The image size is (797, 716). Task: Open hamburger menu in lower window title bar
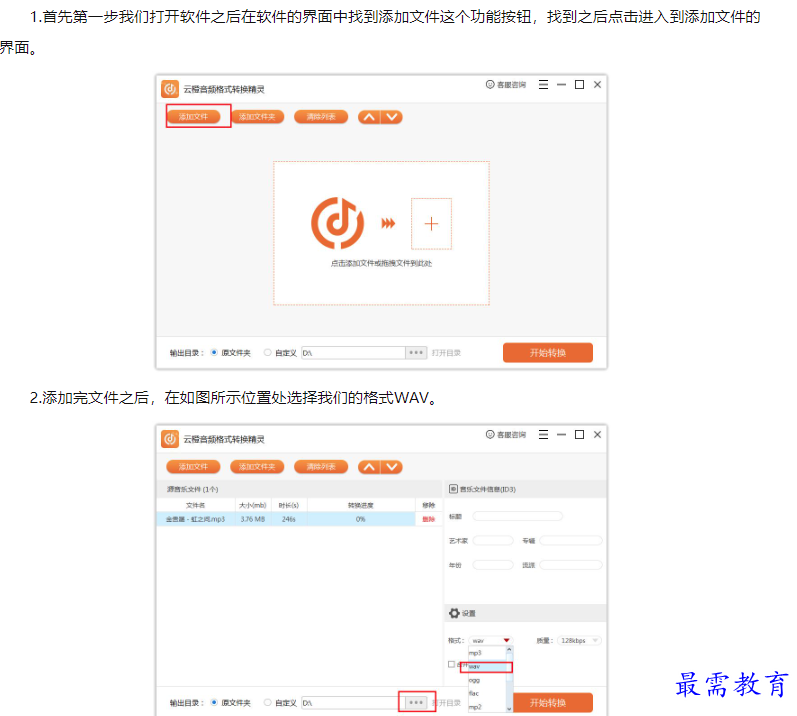pyautogui.click(x=543, y=435)
